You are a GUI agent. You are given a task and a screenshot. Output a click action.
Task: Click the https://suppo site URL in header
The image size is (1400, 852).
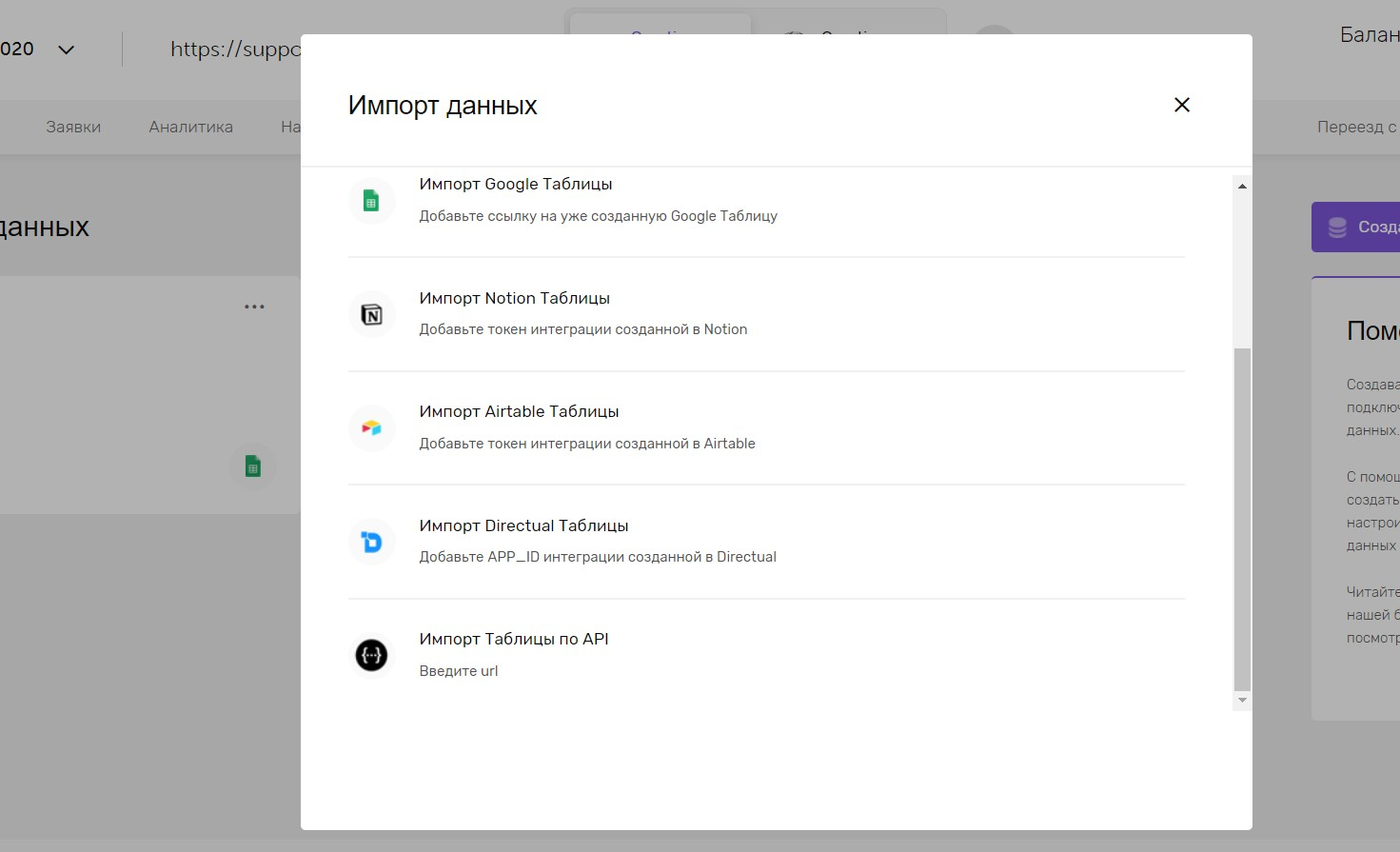pyautogui.click(x=235, y=50)
